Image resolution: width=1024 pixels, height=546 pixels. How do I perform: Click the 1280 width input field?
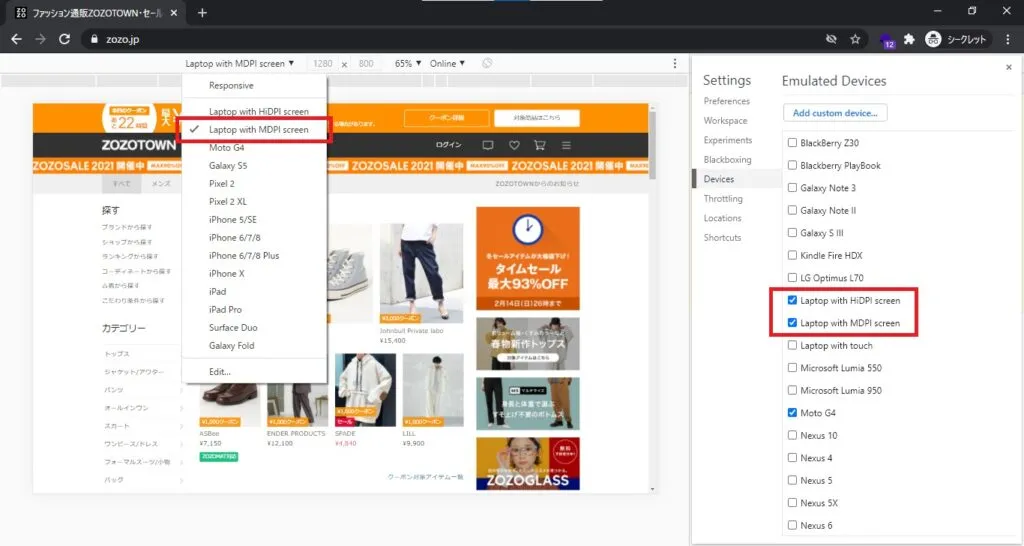click(x=323, y=63)
